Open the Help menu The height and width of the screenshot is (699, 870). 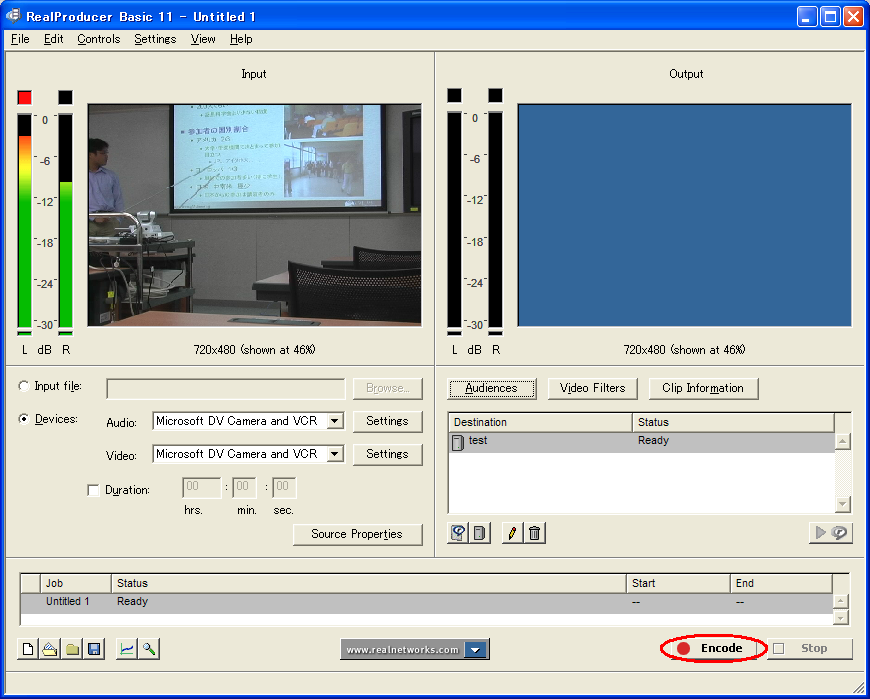241,39
